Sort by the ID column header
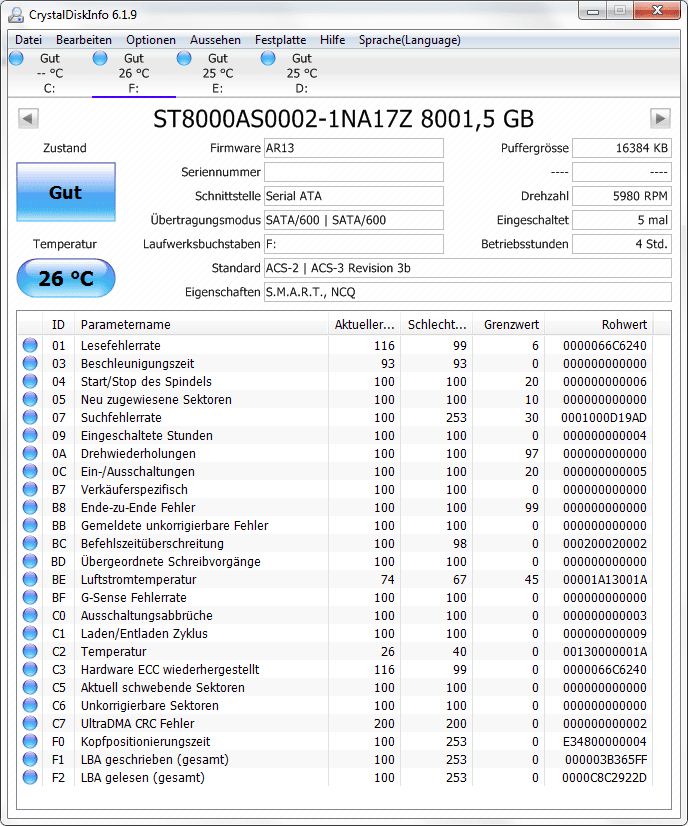This screenshot has width=688, height=826. [x=58, y=324]
